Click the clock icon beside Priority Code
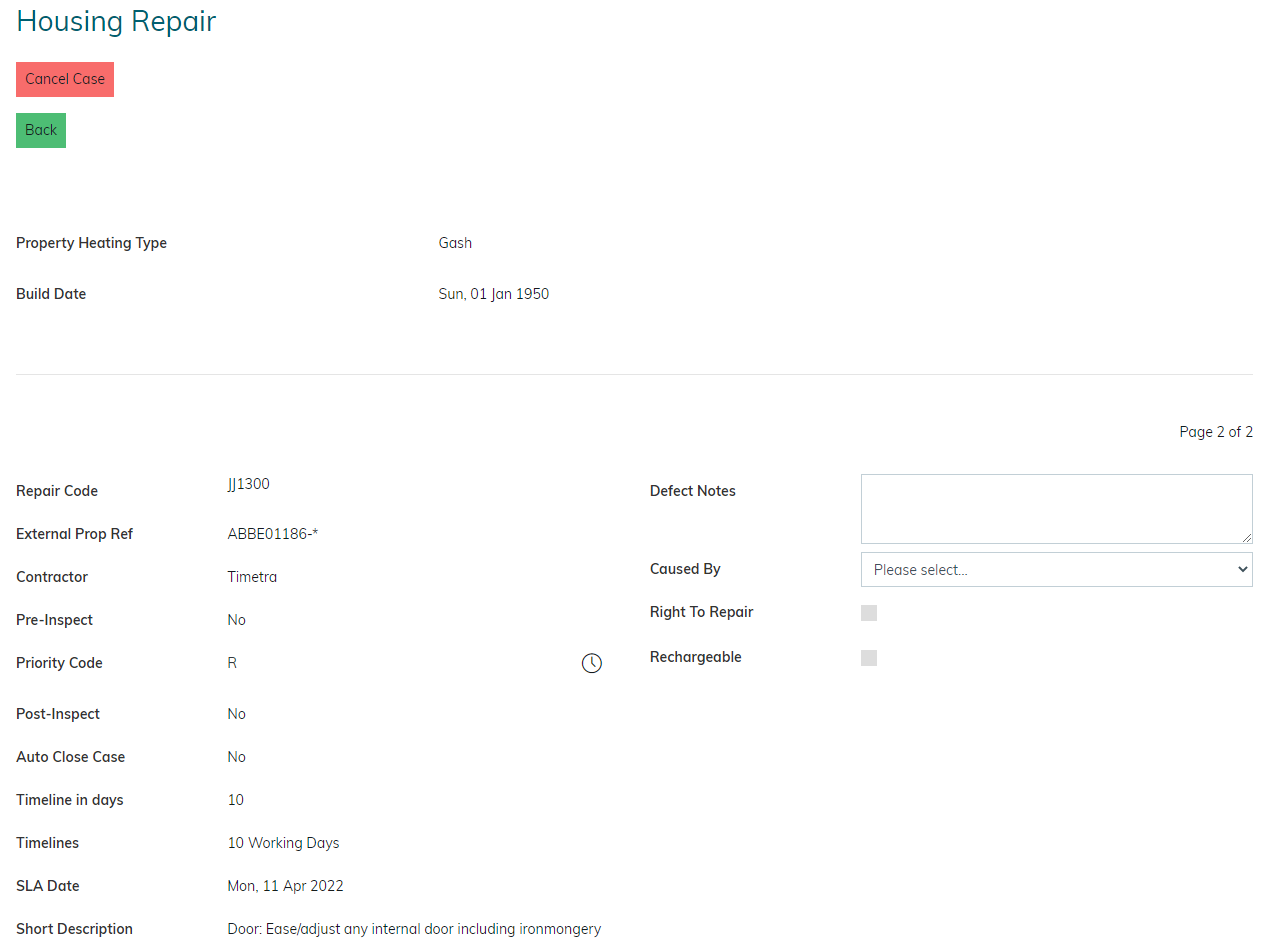The height and width of the screenshot is (945, 1272). click(x=592, y=663)
